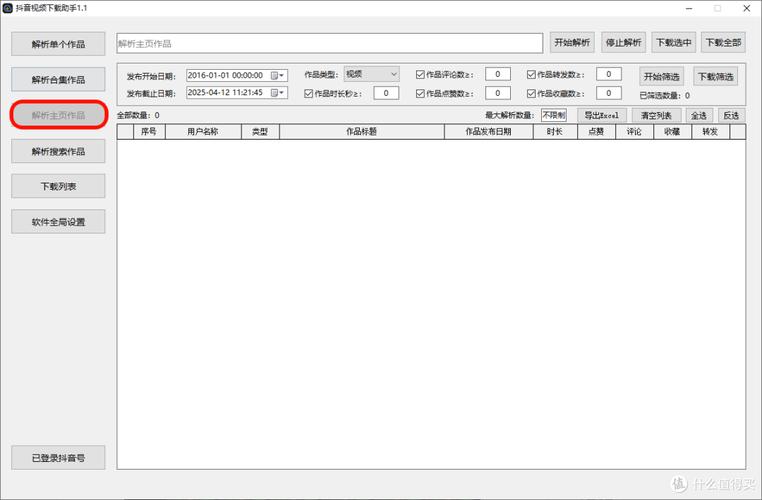The image size is (762, 500).
Task: Toggle 作品时长秒 checkbox
Action: point(308,93)
